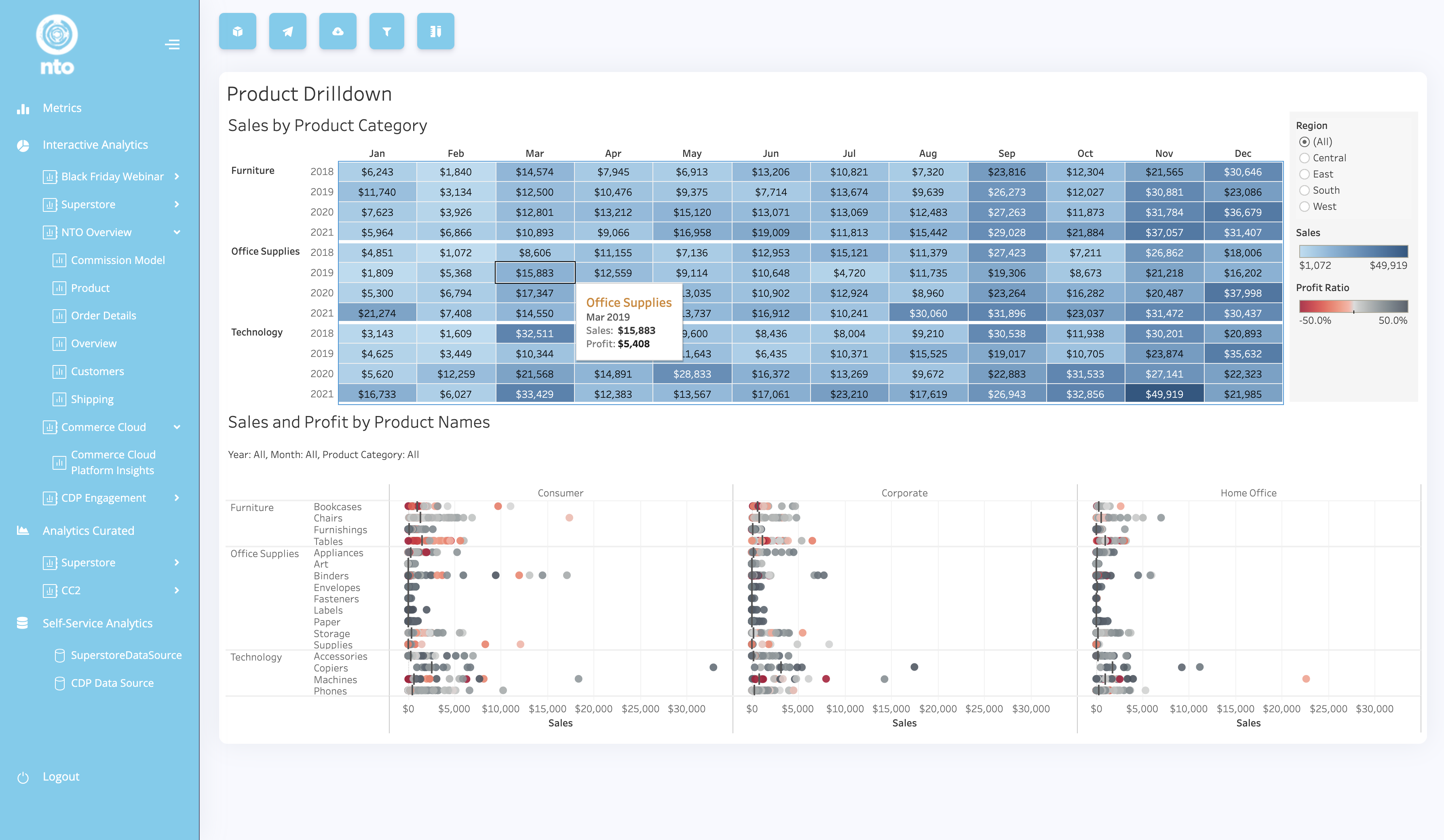
Task: Select the Central region radio button
Action: [x=1305, y=158]
